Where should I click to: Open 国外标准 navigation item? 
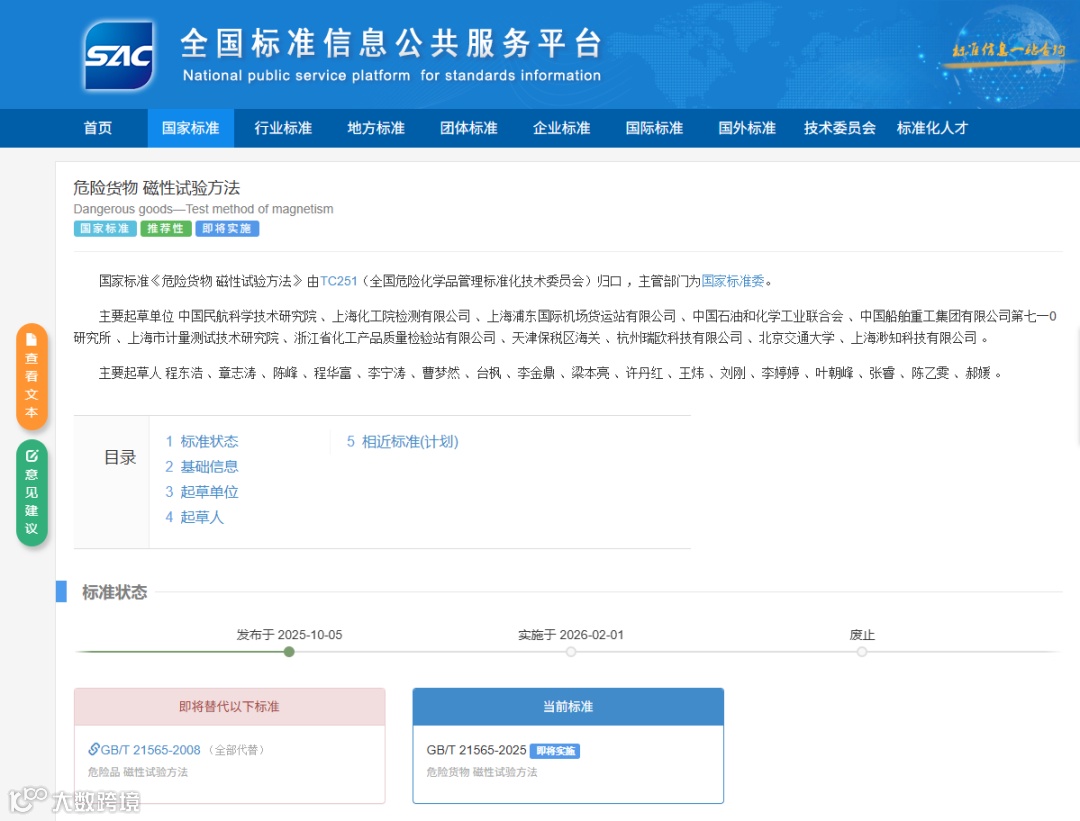(747, 128)
